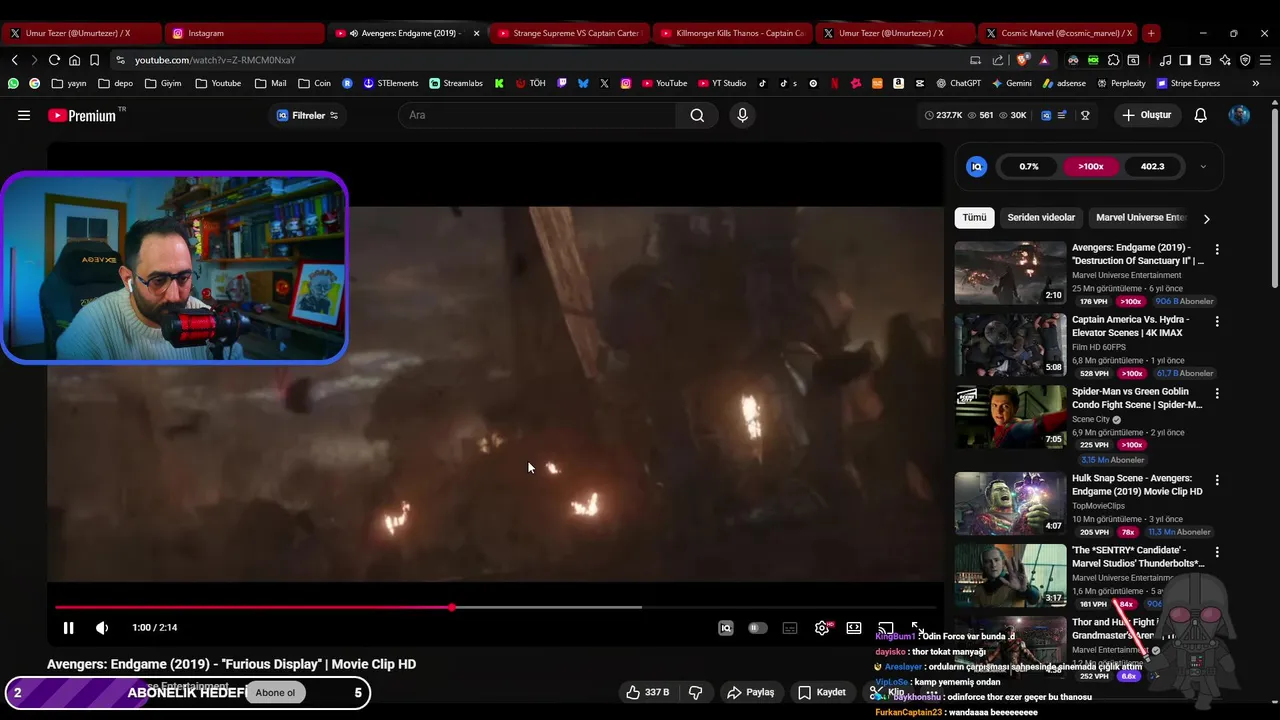Switch to theater mode view

854,628
